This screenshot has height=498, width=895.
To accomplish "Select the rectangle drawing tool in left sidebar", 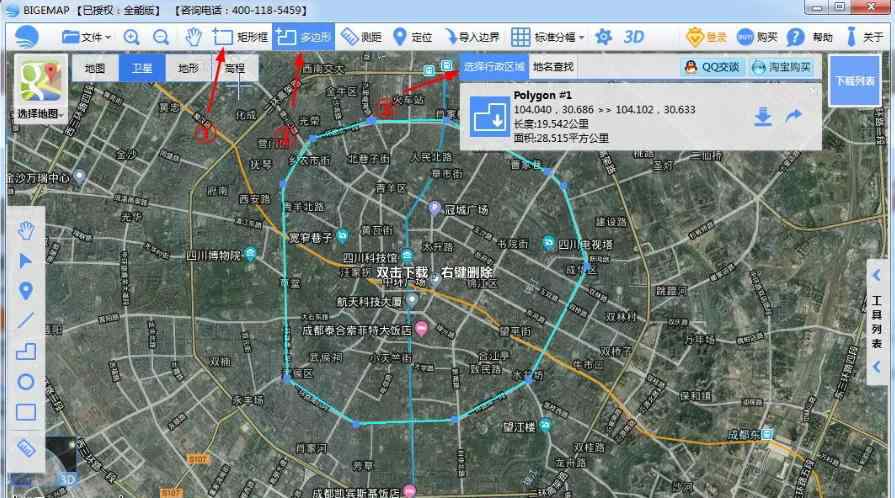I will [26, 412].
